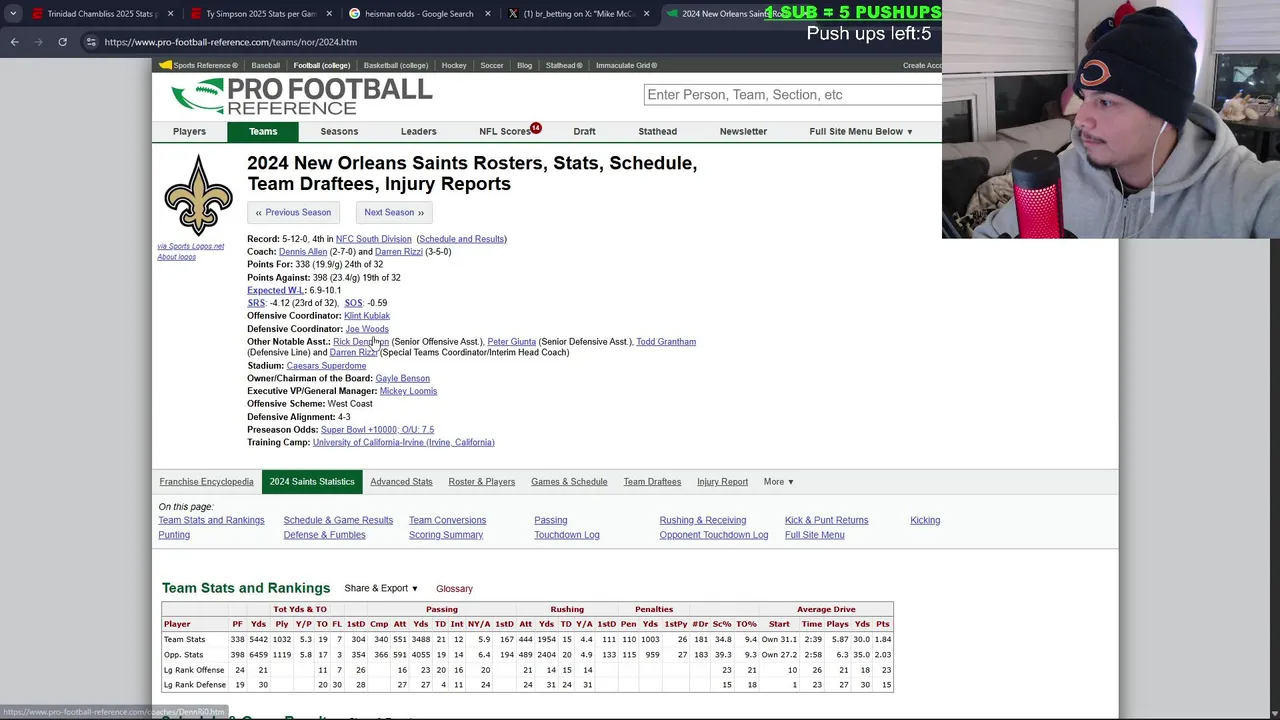Close the br_betting X tab
Viewport: 1280px width, 720px height.
646,14
